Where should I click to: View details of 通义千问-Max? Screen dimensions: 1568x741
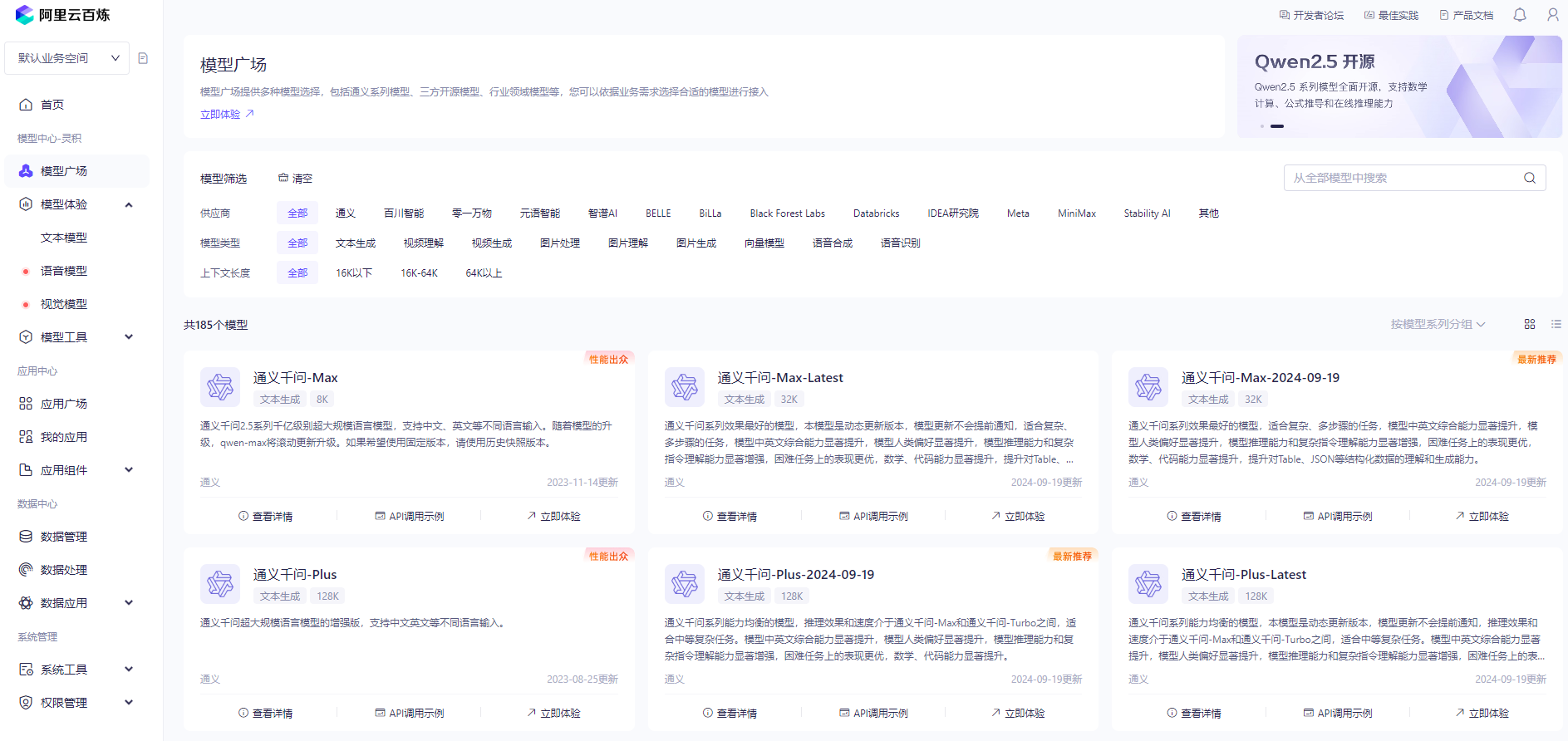(265, 517)
